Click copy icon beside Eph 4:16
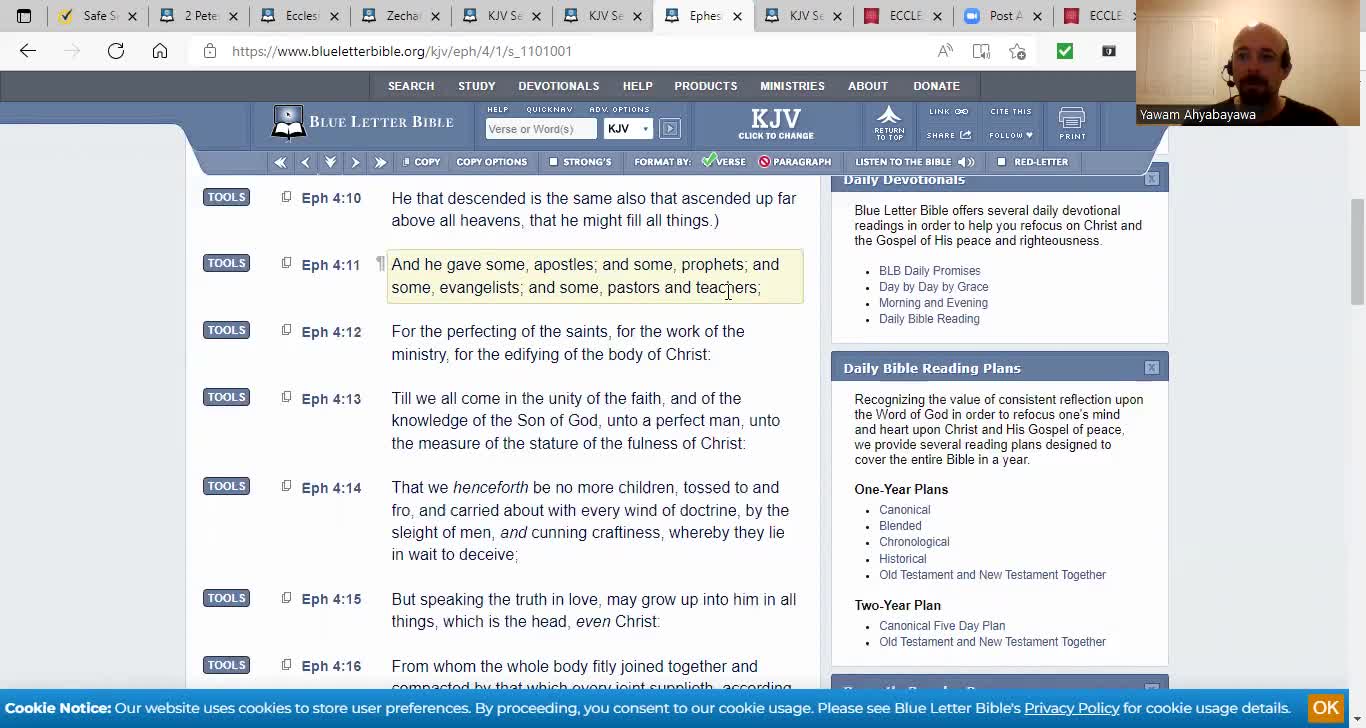Viewport: 1366px width, 728px height. pyautogui.click(x=286, y=665)
